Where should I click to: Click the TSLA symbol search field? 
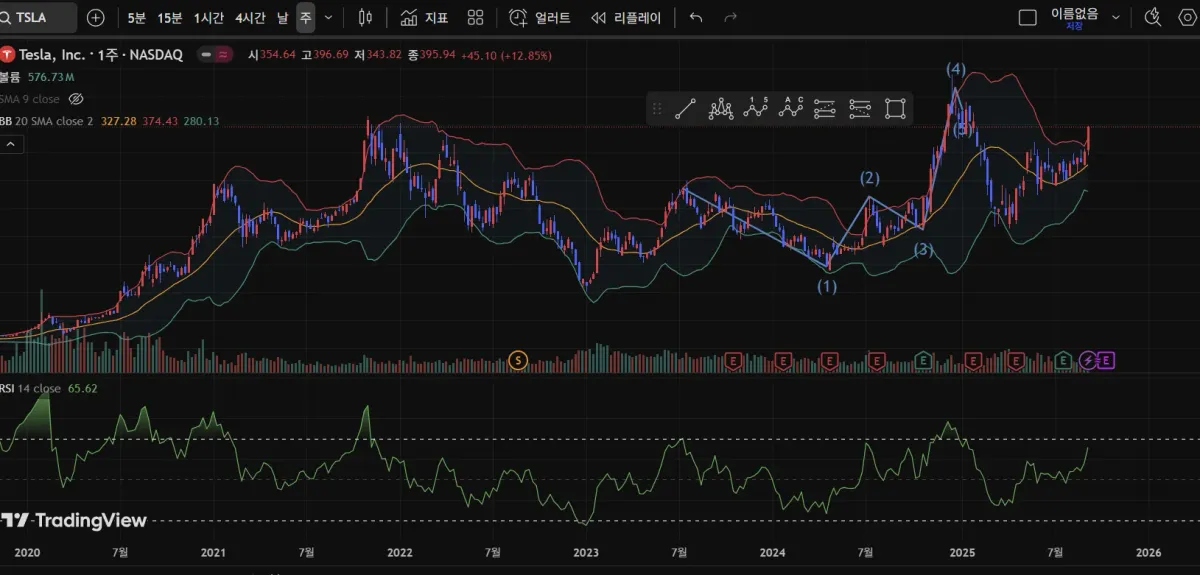38,17
